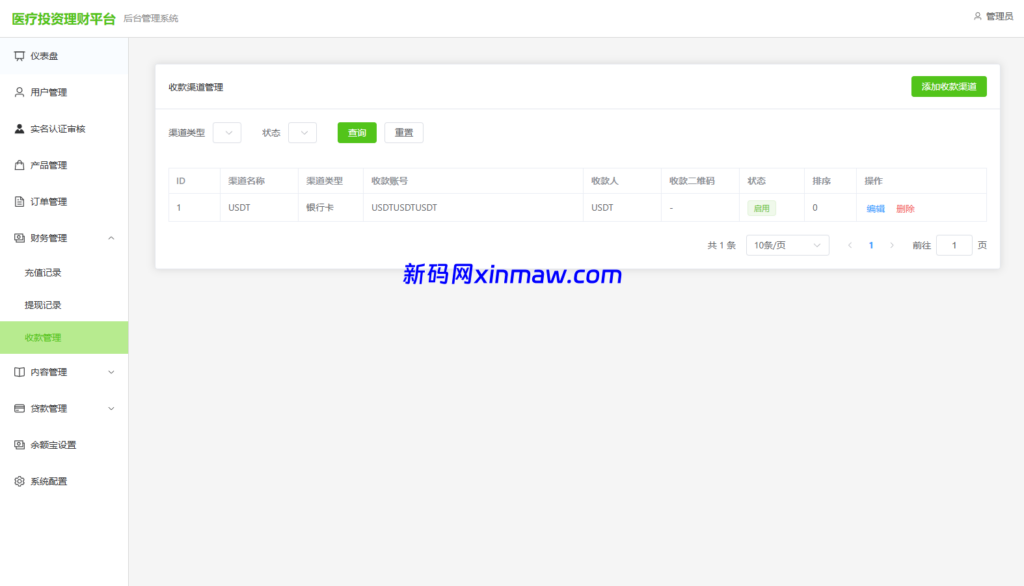Viewport: 1024px width, 586px height.
Task: Click 添加收款渠道 button
Action: [x=949, y=86]
